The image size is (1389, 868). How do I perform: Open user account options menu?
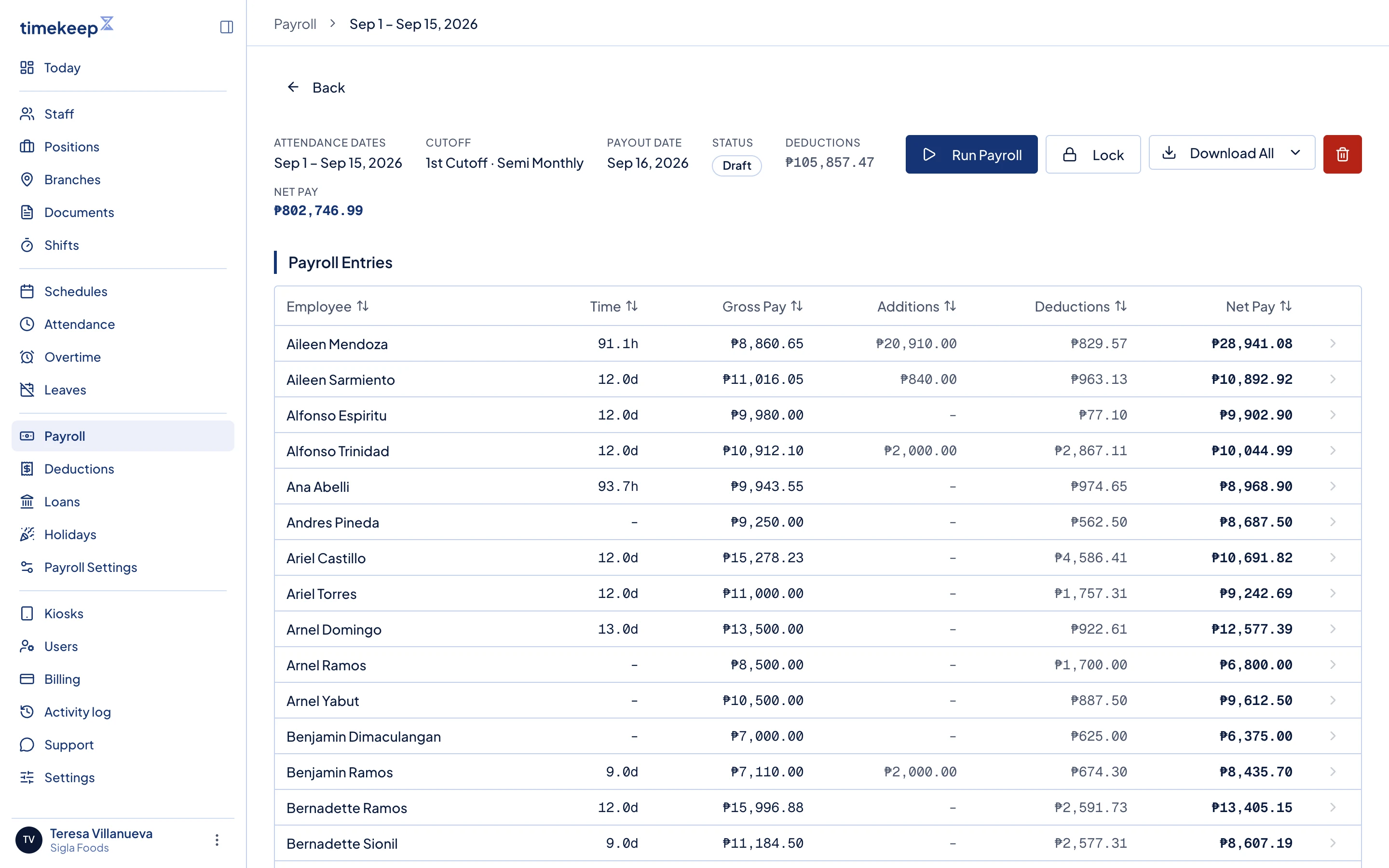217,840
